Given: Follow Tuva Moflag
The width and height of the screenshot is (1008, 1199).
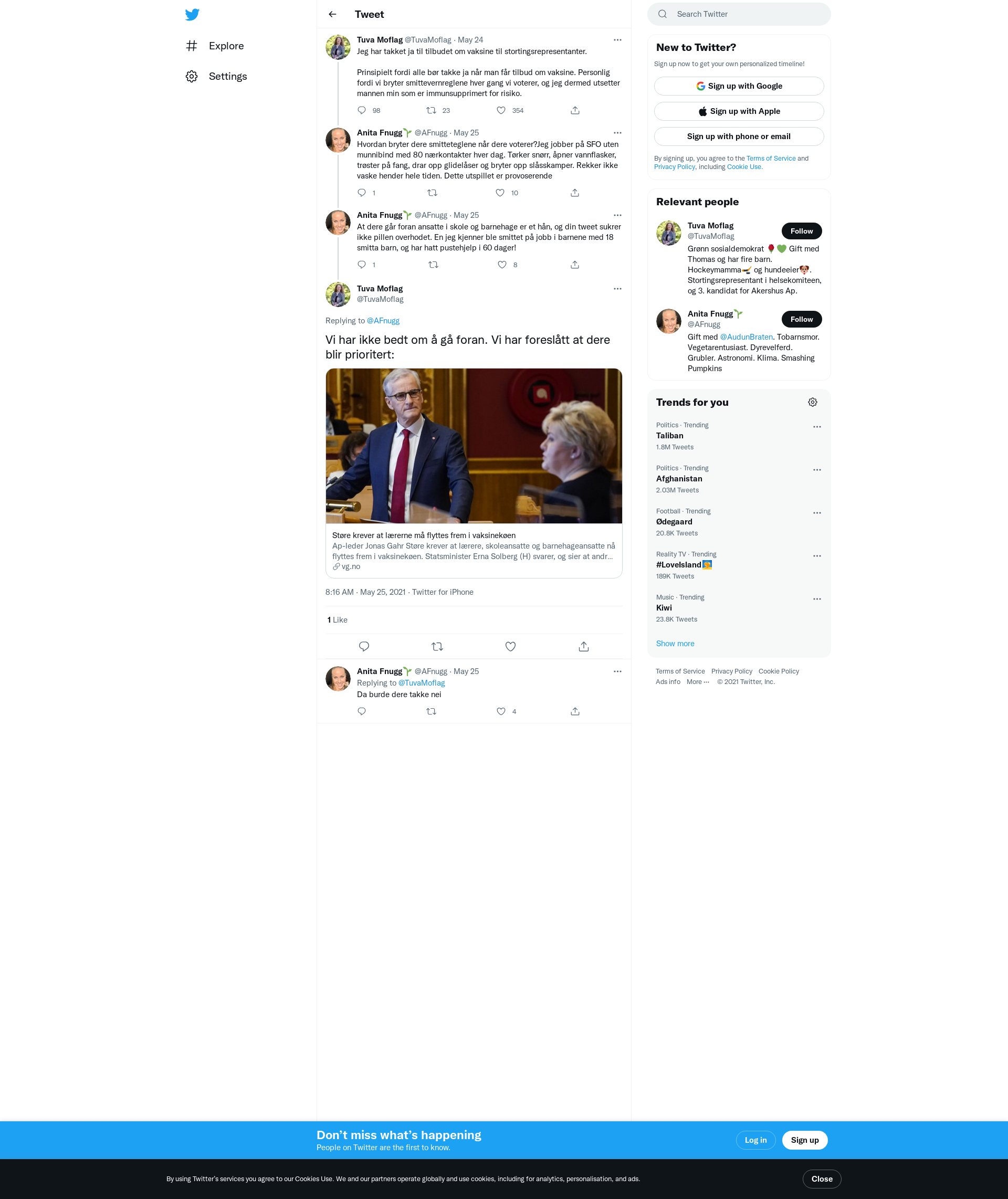Looking at the screenshot, I should [801, 231].
